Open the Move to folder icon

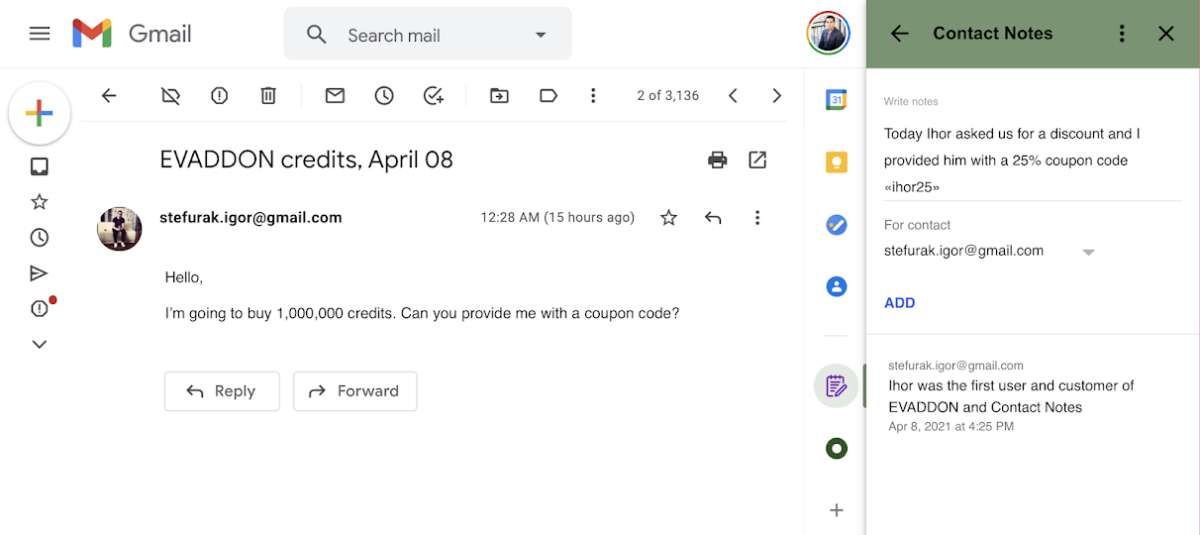tap(498, 96)
